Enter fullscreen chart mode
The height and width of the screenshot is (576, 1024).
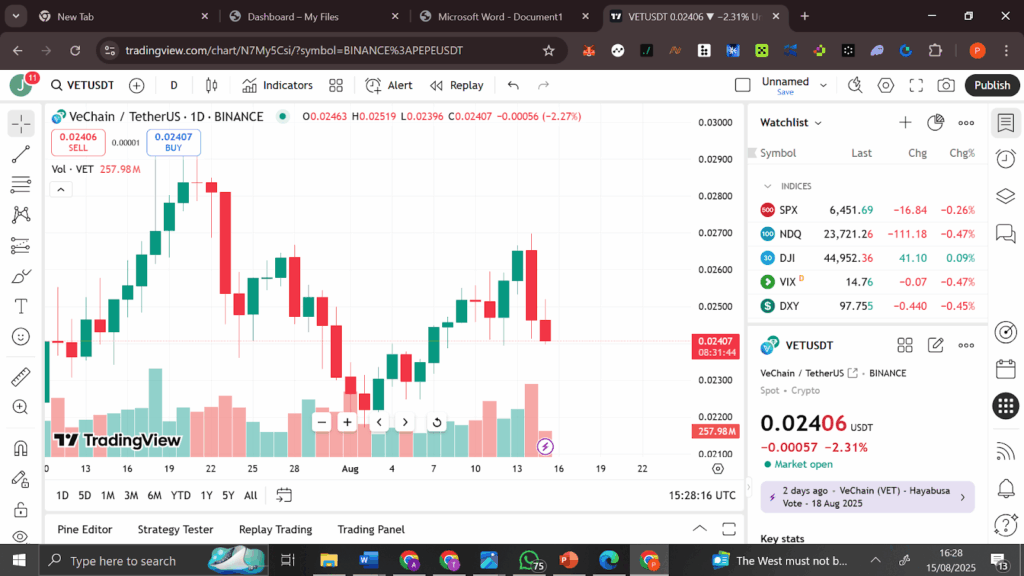pos(916,85)
